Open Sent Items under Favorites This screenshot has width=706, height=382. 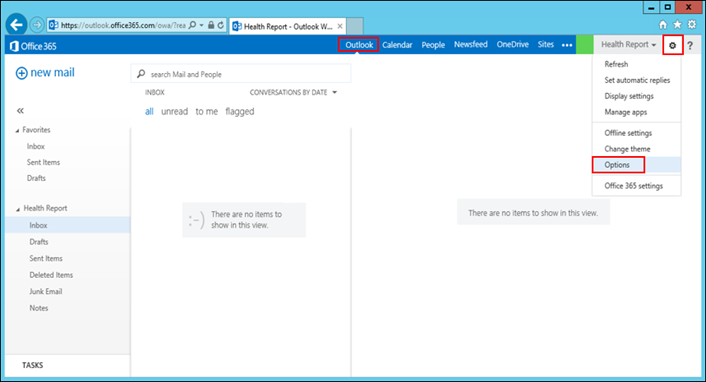click(43, 162)
